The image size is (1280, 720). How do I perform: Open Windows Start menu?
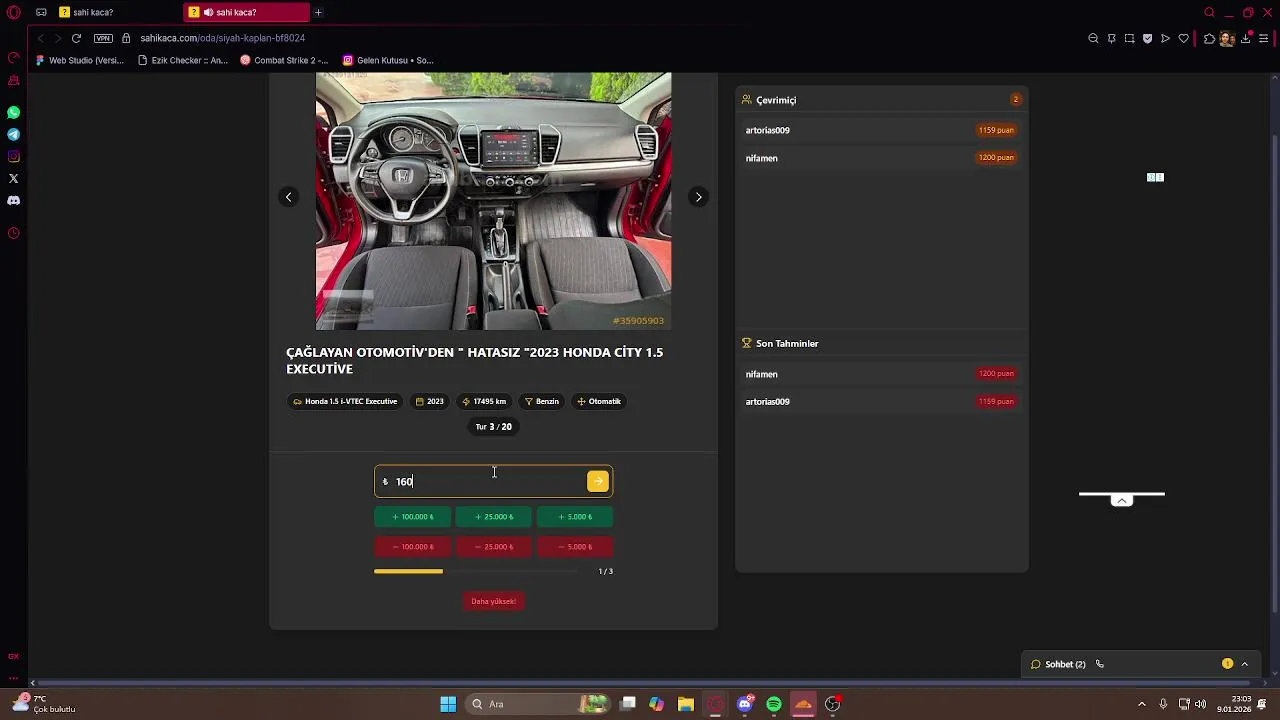(448, 704)
